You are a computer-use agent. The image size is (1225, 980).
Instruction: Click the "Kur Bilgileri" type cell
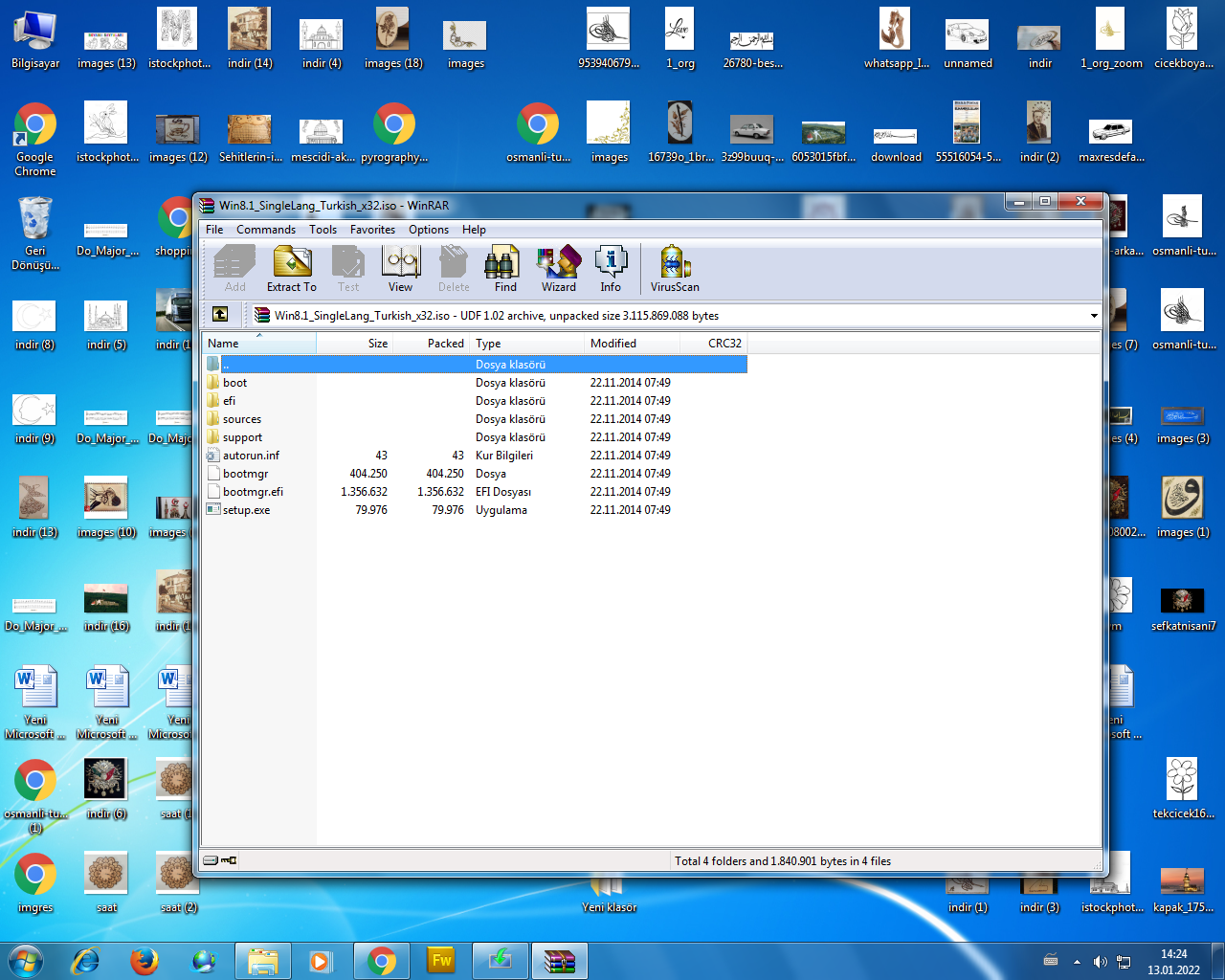click(504, 456)
